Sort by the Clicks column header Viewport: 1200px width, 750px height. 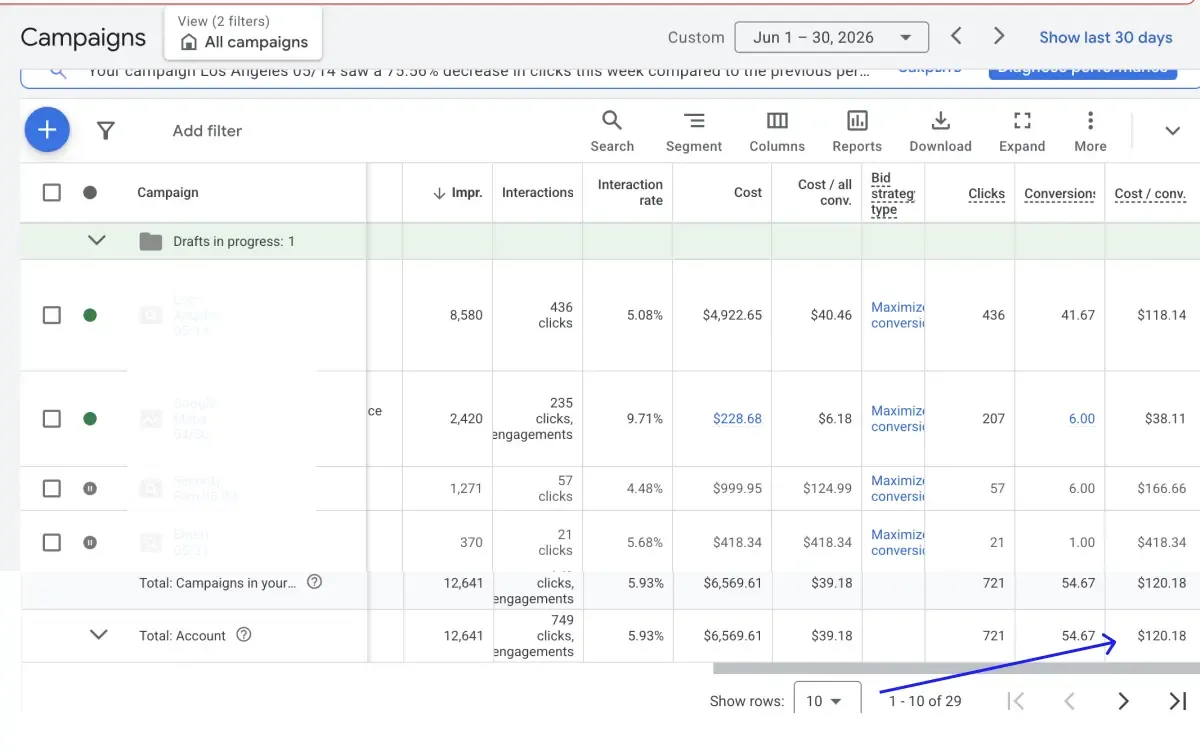click(986, 194)
